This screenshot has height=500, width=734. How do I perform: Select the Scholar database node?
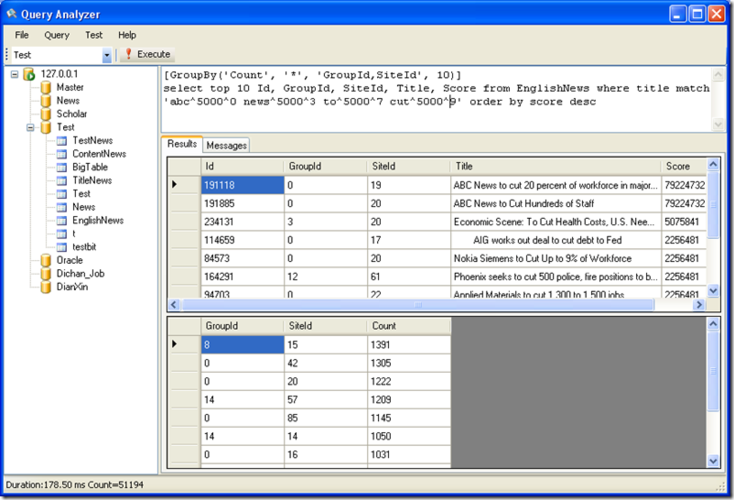point(72,114)
